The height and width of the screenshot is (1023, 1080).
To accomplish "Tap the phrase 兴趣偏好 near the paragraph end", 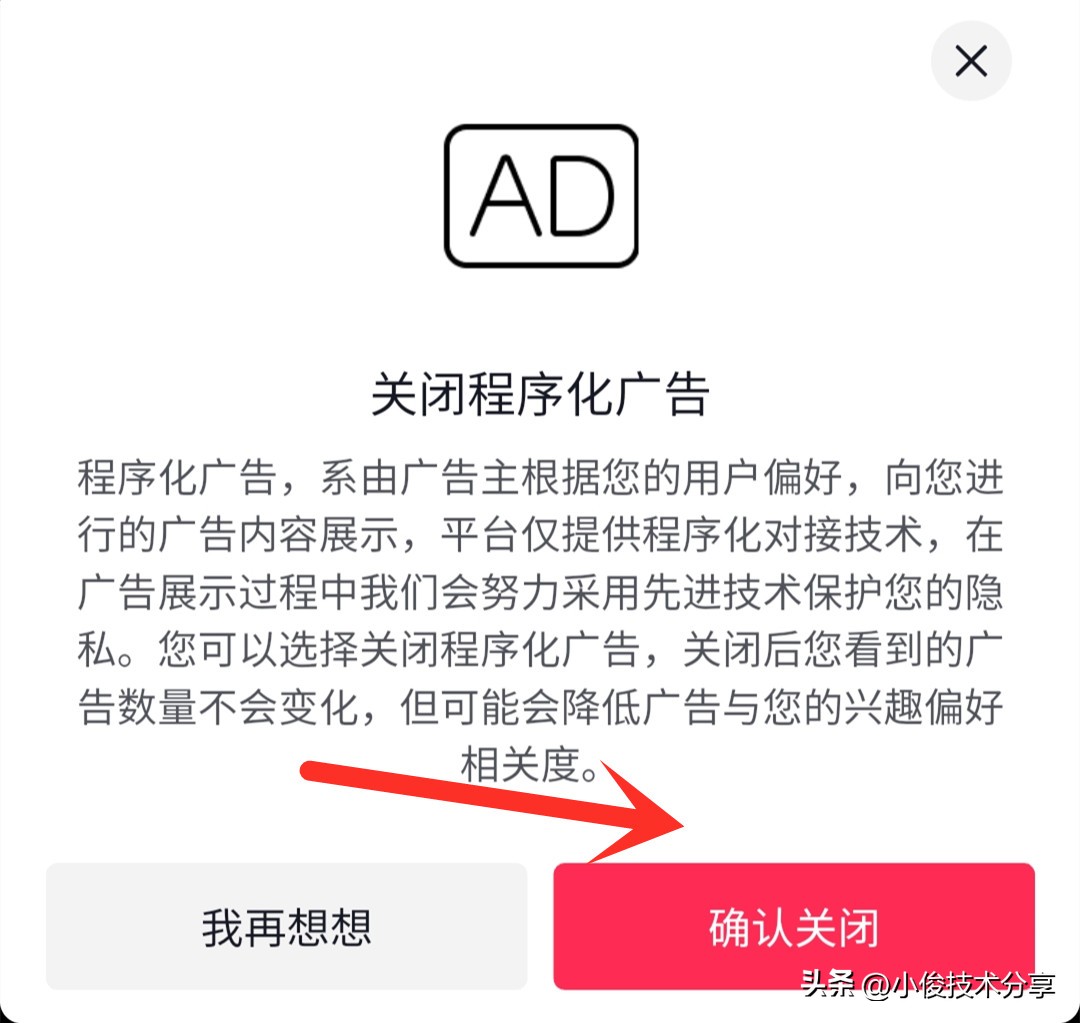I will click(x=924, y=707).
